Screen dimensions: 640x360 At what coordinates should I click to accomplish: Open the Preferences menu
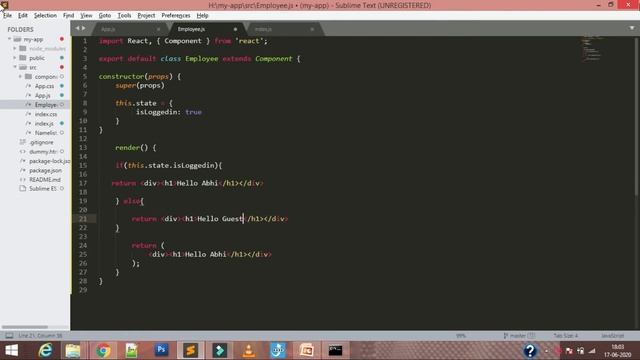(x=176, y=16)
